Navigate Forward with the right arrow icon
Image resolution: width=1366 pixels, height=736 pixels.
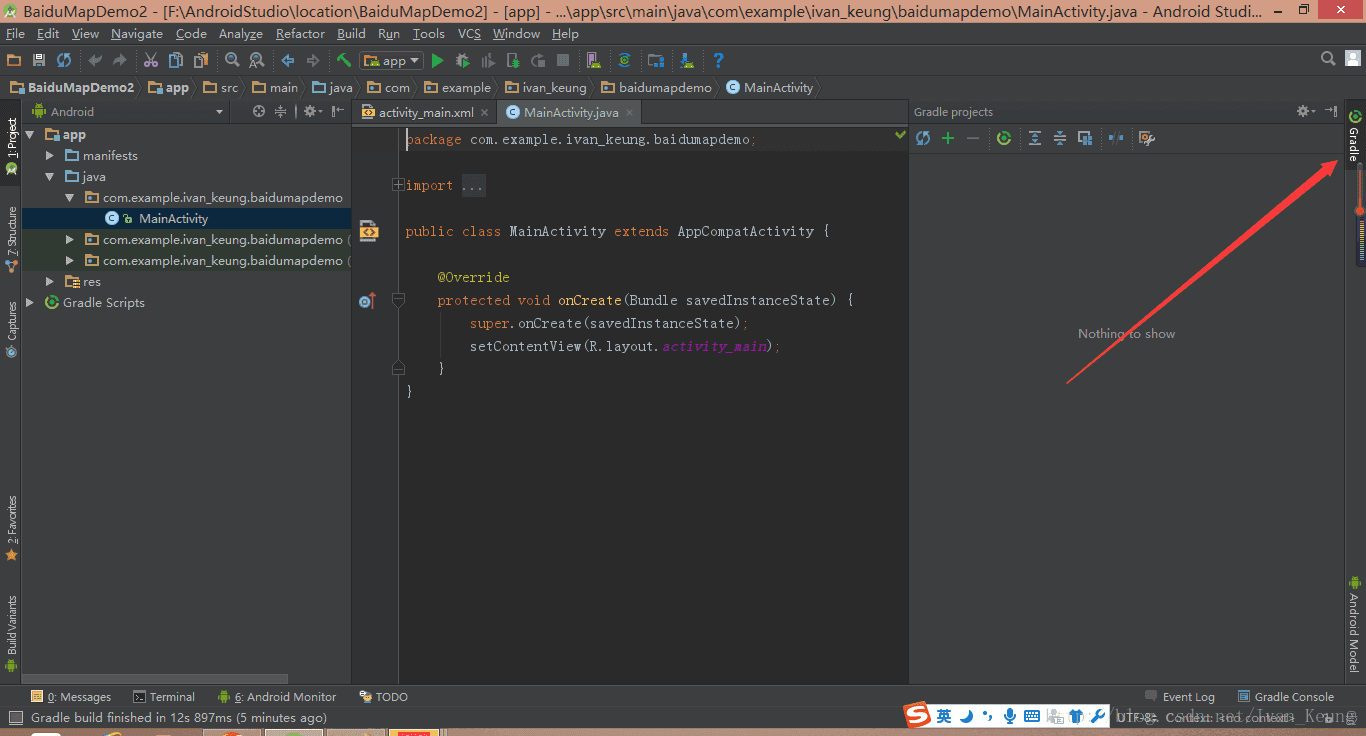coord(313,61)
